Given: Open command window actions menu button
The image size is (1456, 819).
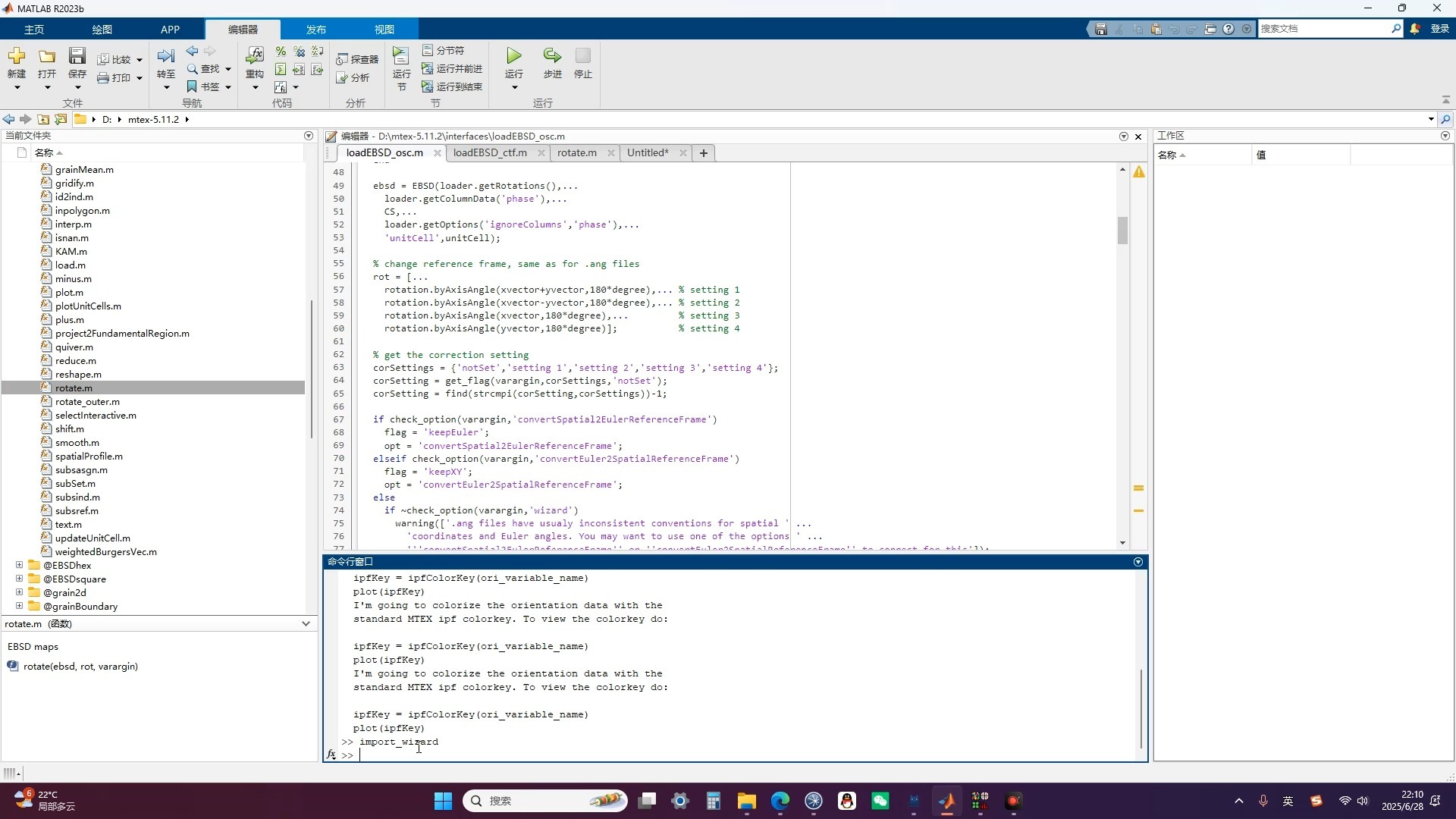Looking at the screenshot, I should (1138, 562).
